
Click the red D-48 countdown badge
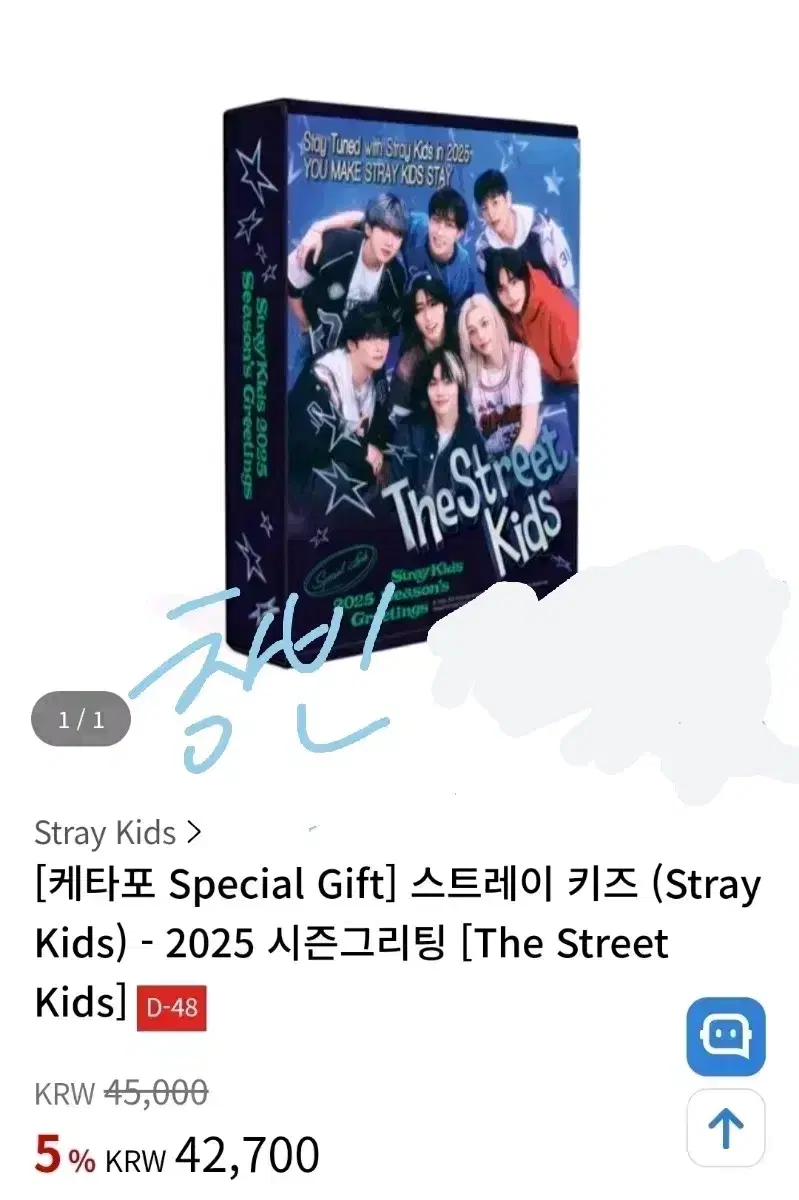(170, 1009)
